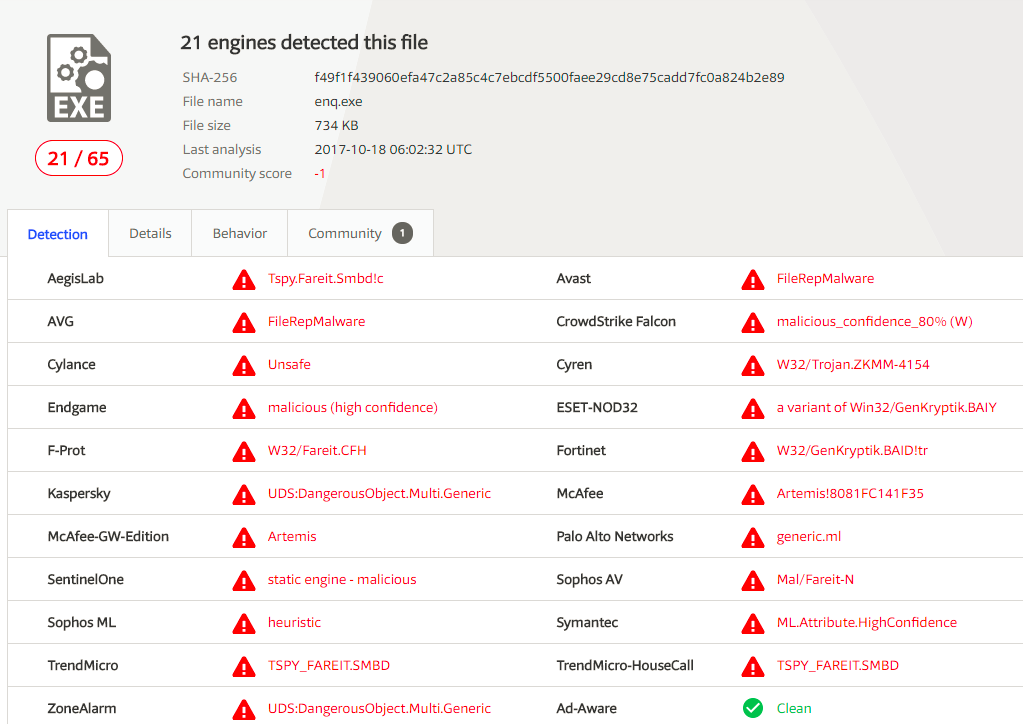
Task: Open the Community tab
Action: (x=345, y=233)
